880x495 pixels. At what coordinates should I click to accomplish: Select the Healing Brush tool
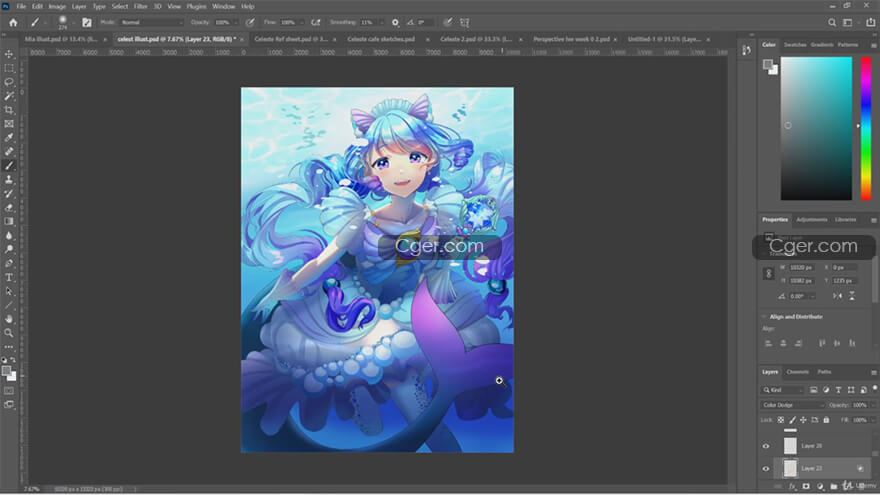[x=9, y=152]
